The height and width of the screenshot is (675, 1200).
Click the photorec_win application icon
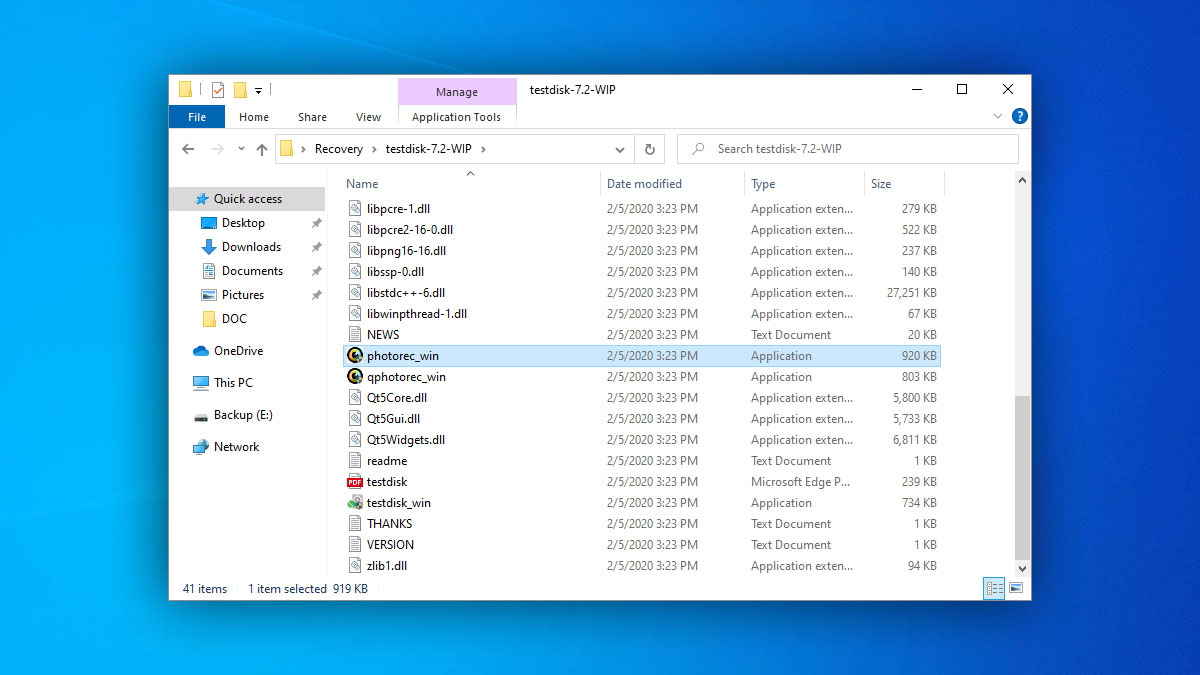pyautogui.click(x=355, y=356)
